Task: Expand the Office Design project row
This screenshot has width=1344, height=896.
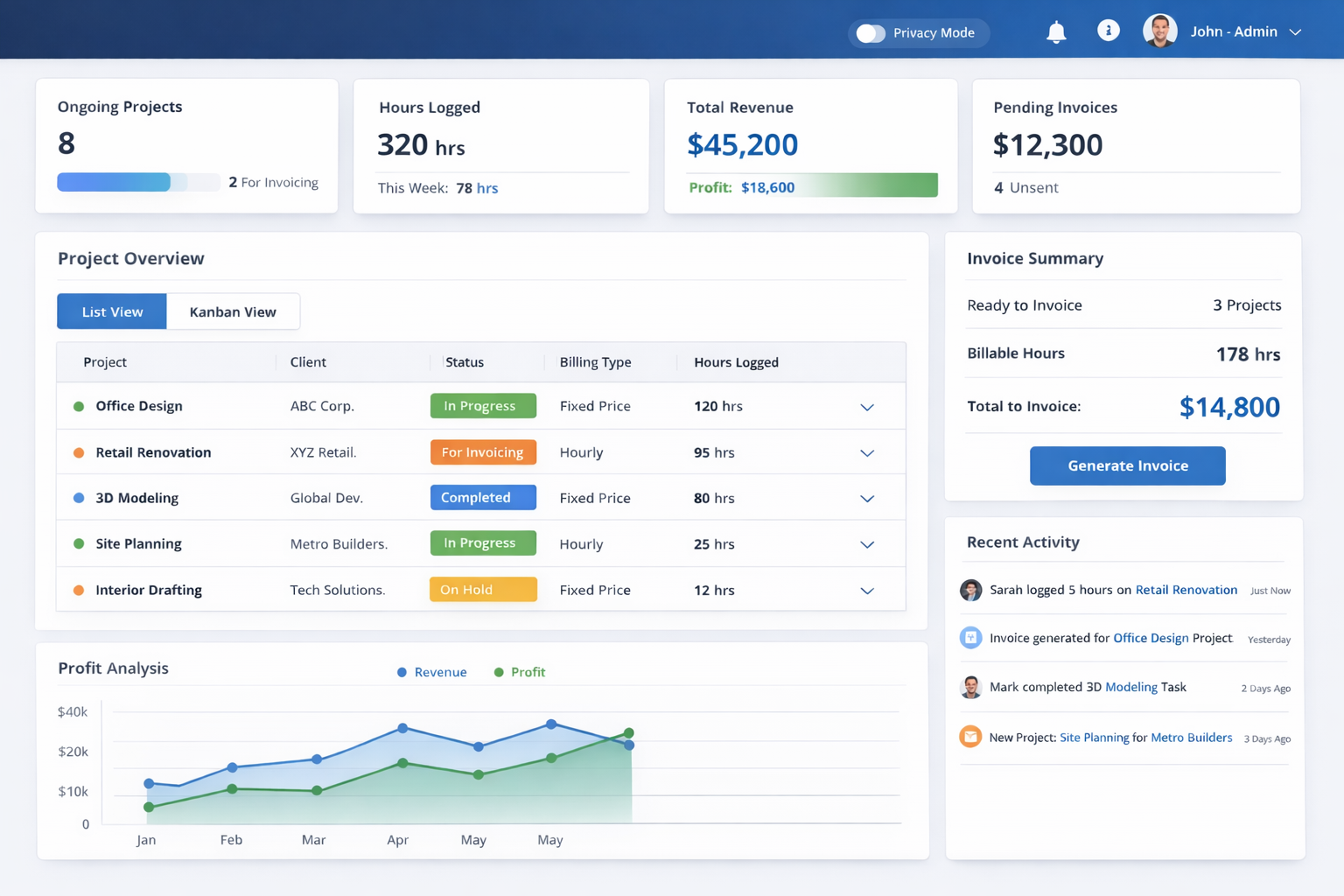Action: coord(867,407)
